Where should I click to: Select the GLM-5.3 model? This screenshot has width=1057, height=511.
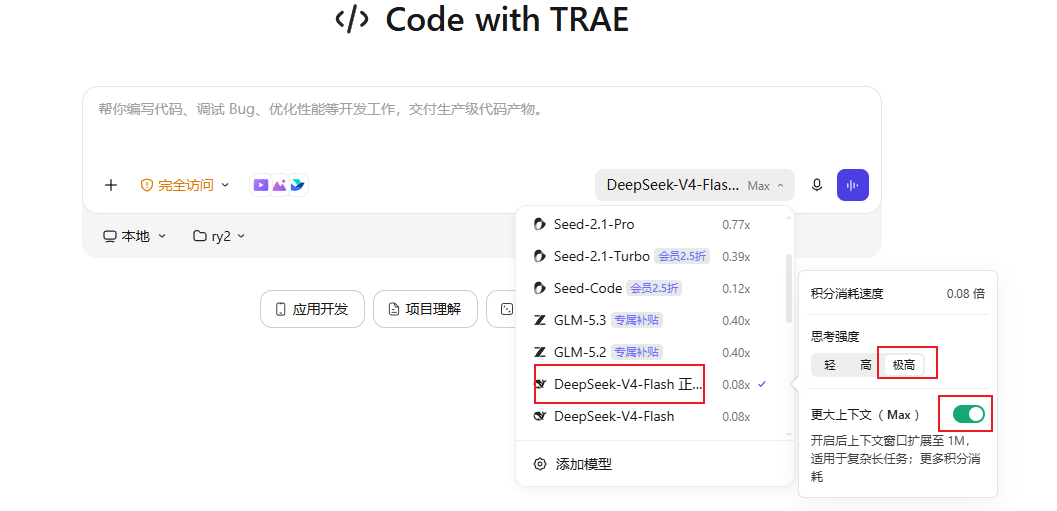pos(651,320)
